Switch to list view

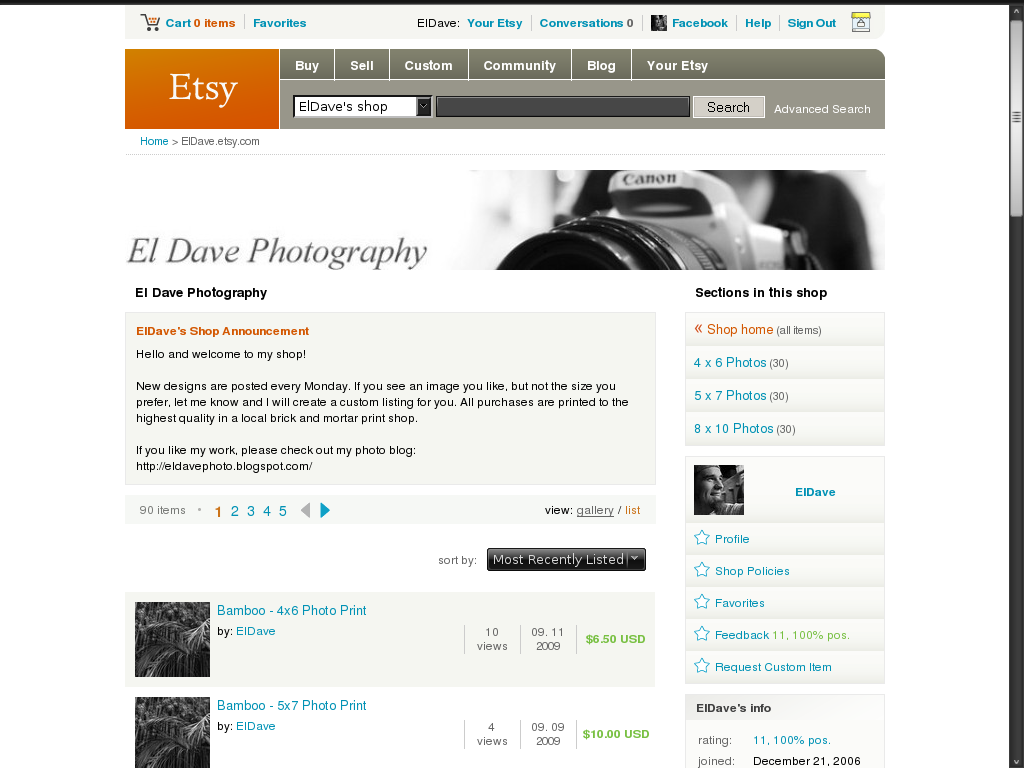[633, 511]
